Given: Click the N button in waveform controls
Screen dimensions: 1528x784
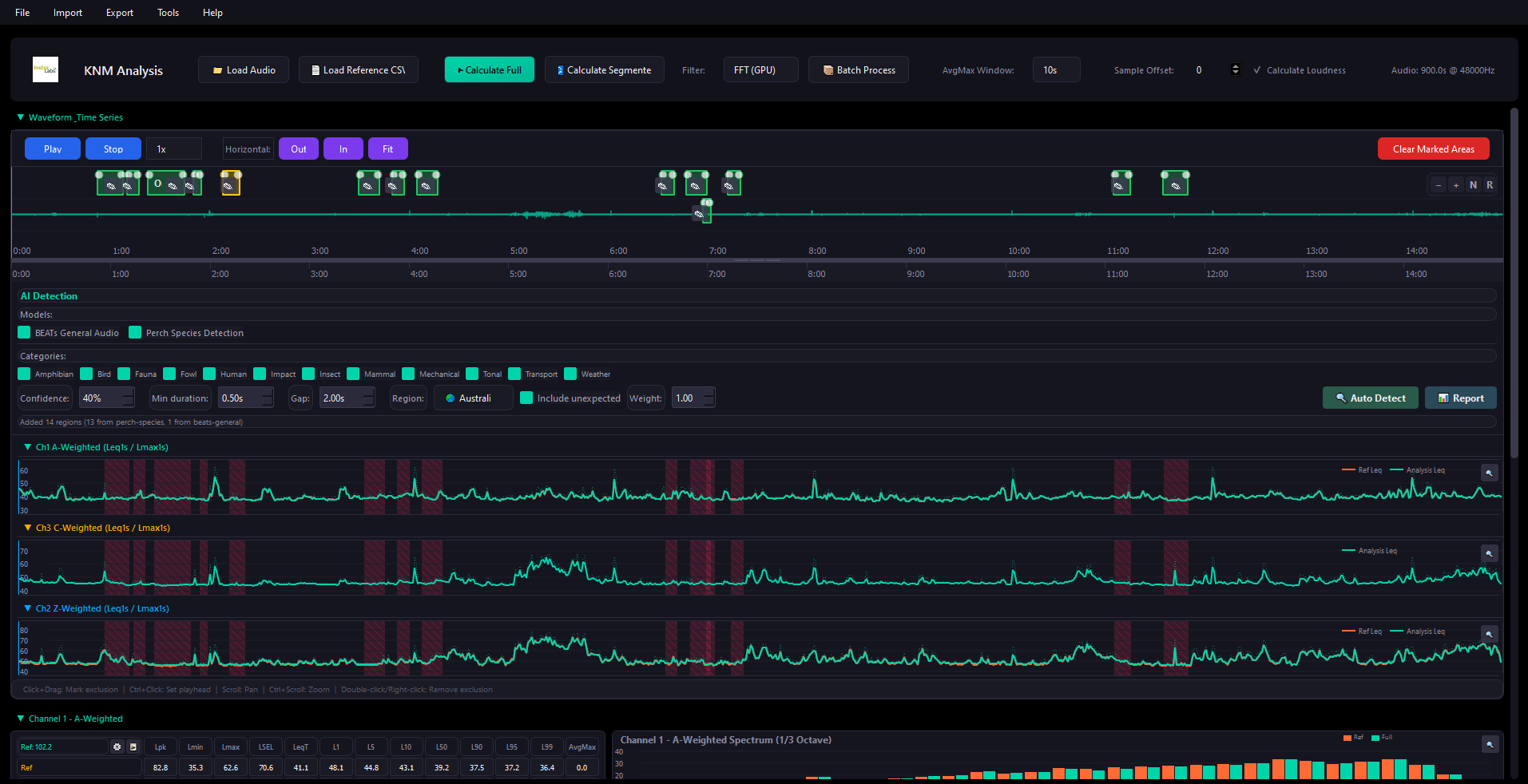Looking at the screenshot, I should (1473, 185).
